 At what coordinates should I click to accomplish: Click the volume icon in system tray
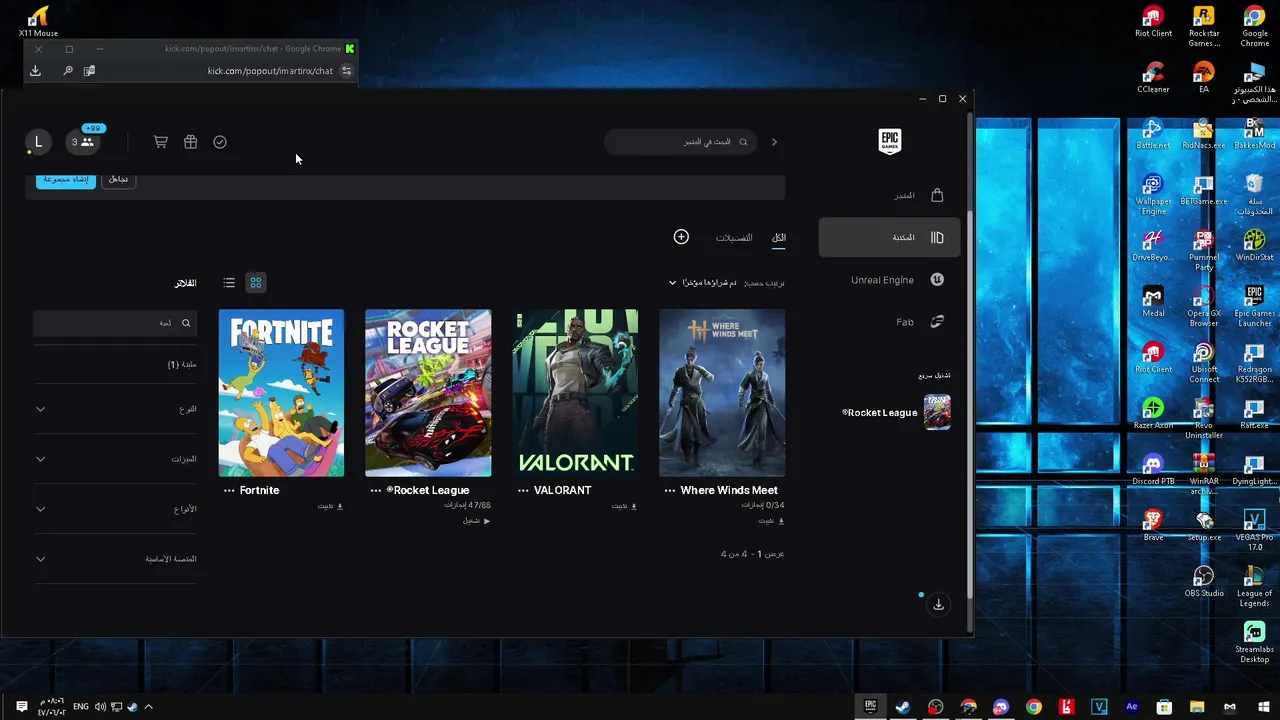[100, 707]
